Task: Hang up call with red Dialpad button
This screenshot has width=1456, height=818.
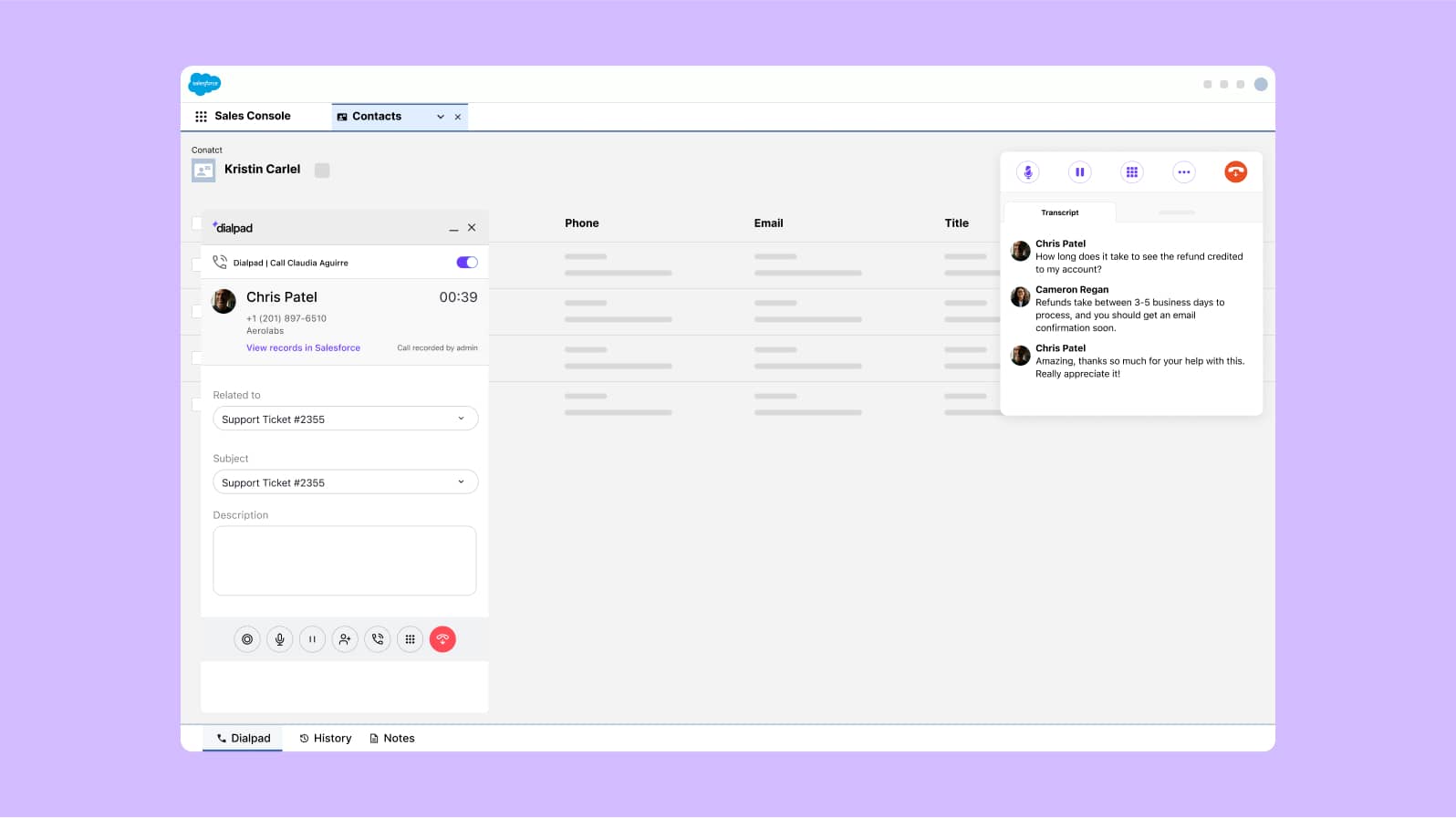Action: tap(442, 639)
